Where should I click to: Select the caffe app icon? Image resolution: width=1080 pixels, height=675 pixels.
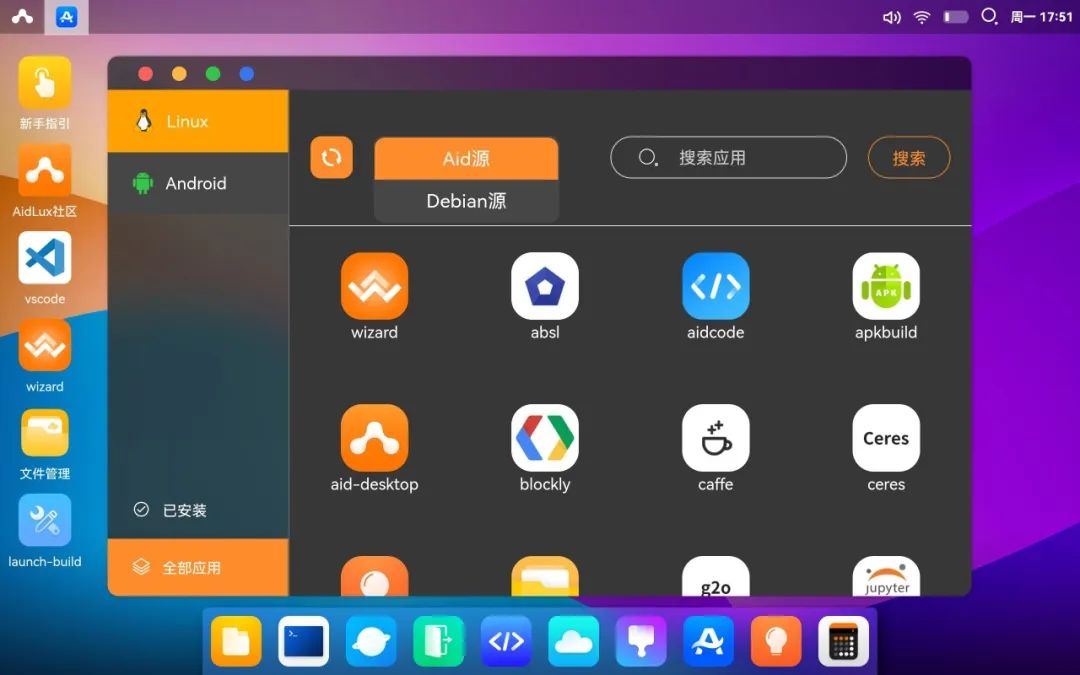tap(716, 438)
